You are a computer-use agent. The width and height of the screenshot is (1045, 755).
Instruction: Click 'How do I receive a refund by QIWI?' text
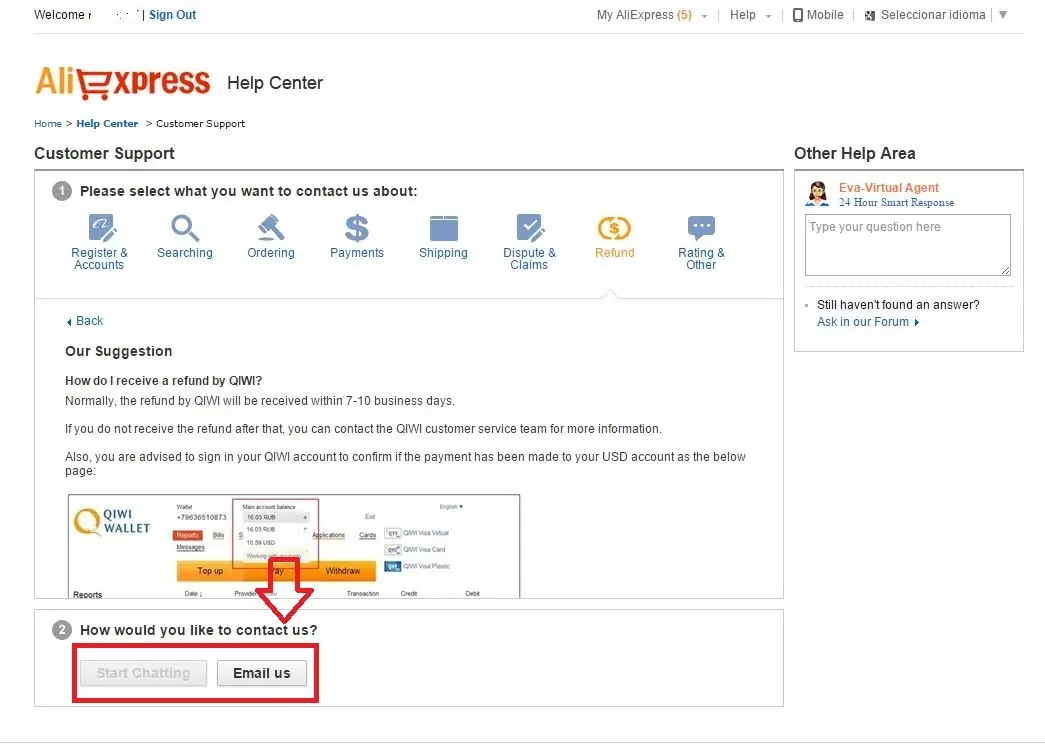pos(163,381)
